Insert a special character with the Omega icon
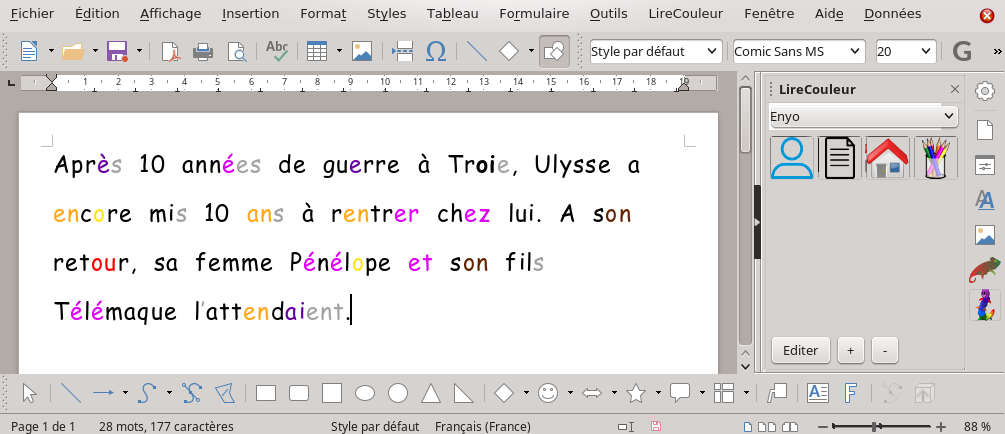The width and height of the screenshot is (1005, 434). coord(436,51)
